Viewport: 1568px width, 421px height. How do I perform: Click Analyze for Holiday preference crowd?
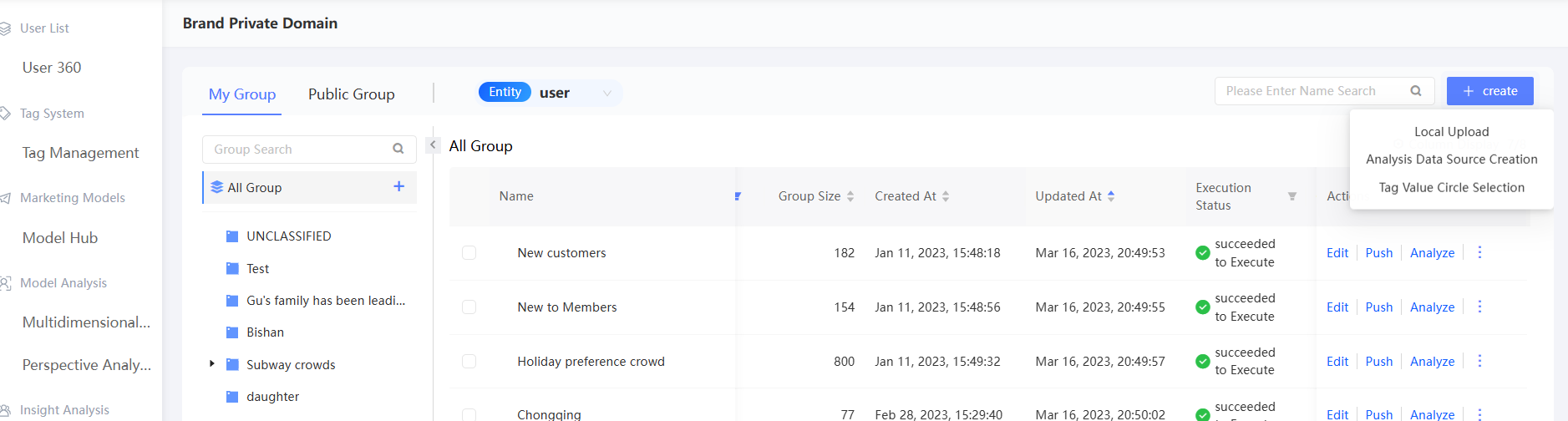click(x=1432, y=362)
